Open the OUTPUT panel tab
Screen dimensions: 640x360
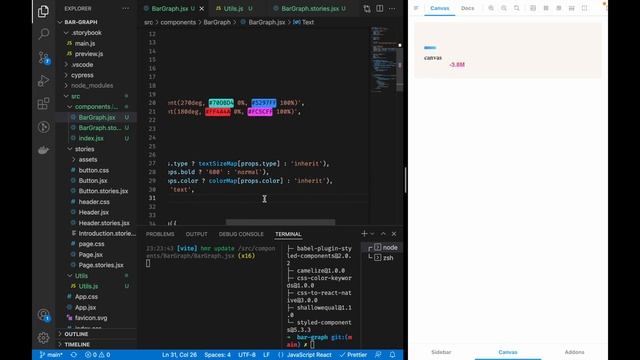[x=196, y=234]
